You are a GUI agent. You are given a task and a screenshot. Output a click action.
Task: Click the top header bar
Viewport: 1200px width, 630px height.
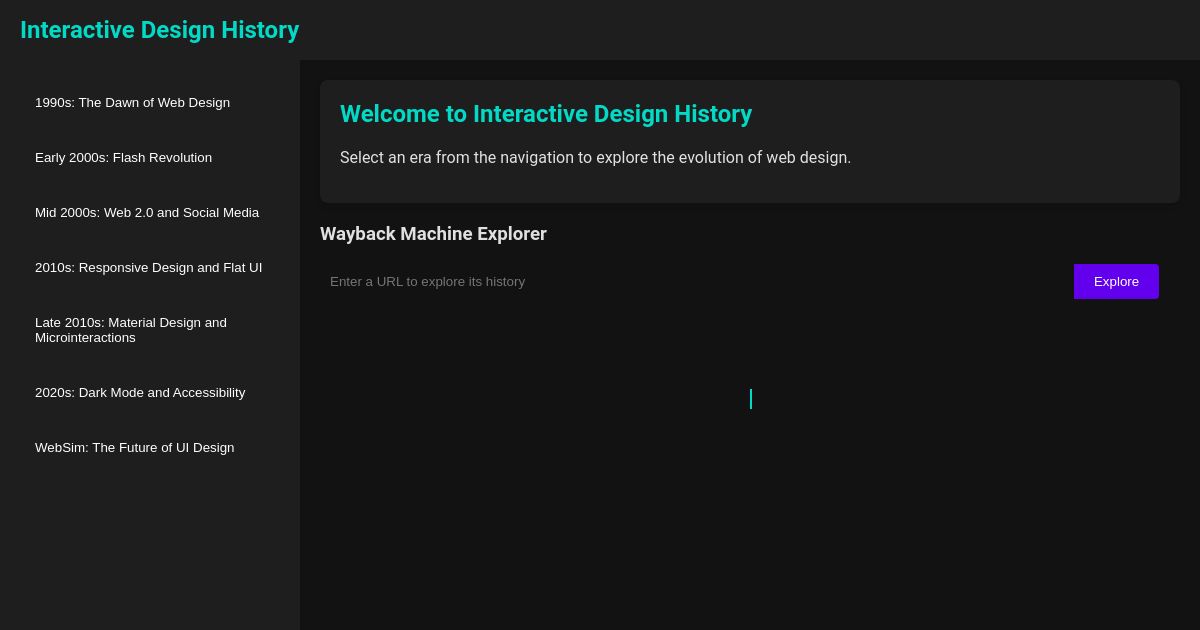(700, 30)
